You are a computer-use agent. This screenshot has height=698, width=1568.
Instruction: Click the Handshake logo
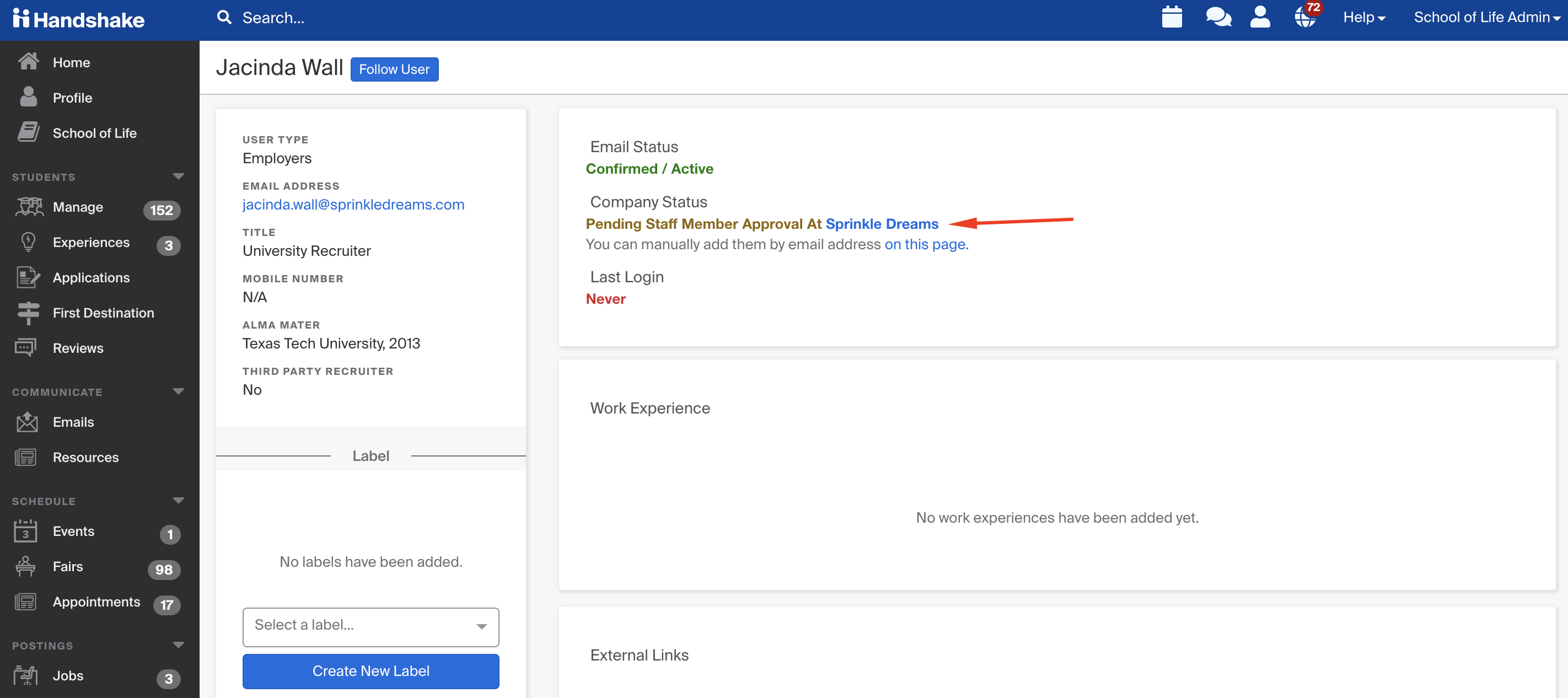click(78, 19)
